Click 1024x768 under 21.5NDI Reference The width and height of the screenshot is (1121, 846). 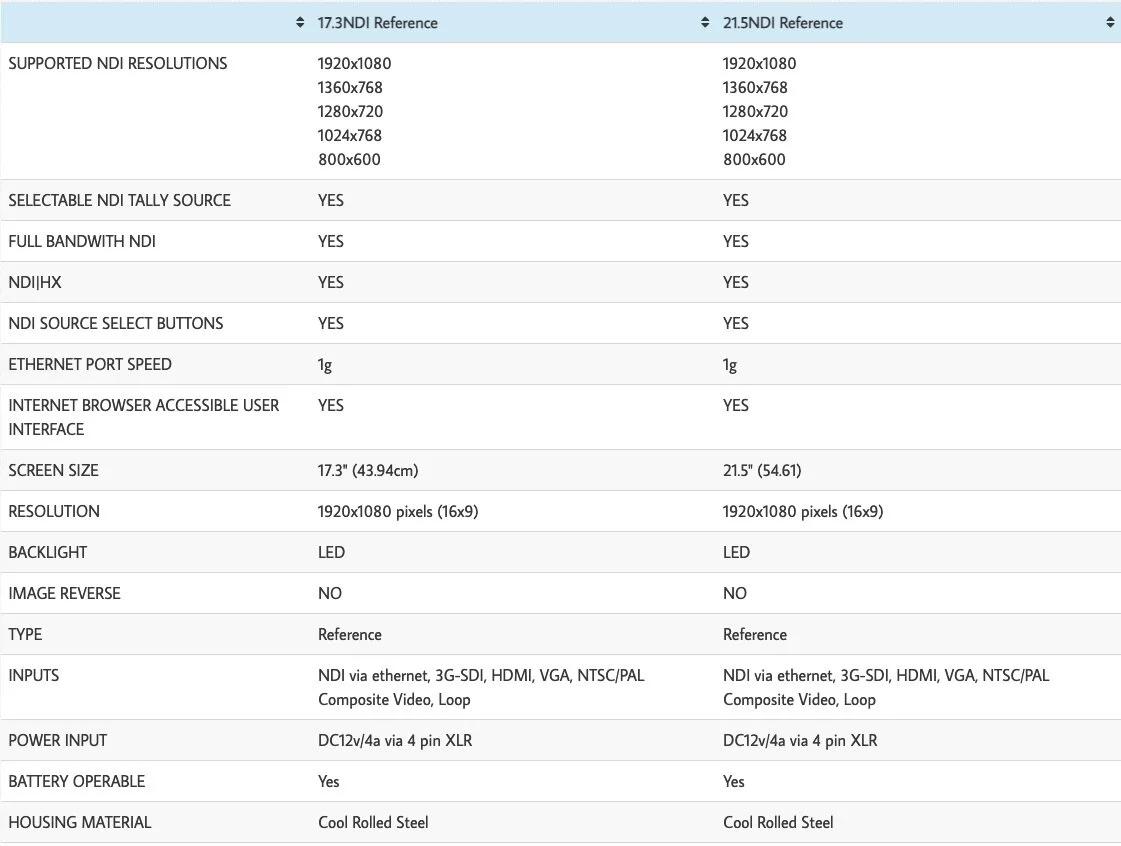click(x=755, y=136)
